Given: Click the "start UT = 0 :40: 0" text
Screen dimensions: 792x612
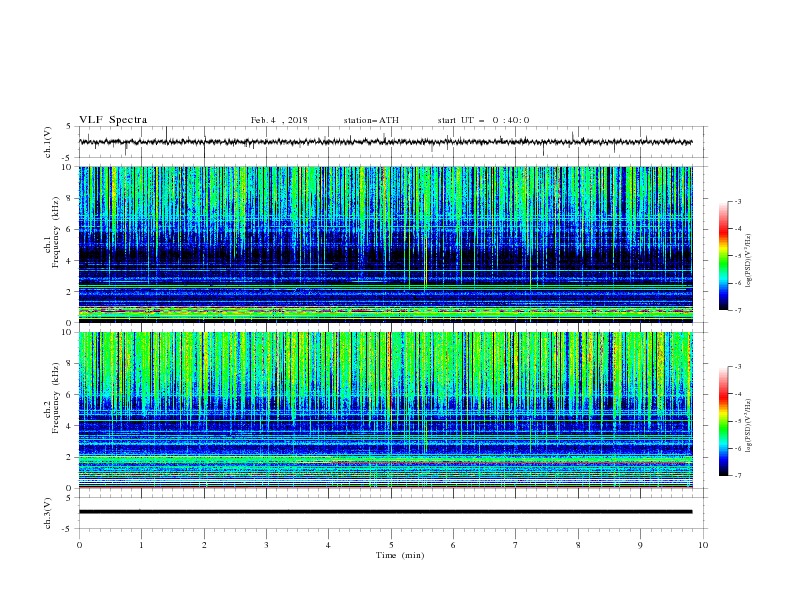Looking at the screenshot, I should 483,120.
